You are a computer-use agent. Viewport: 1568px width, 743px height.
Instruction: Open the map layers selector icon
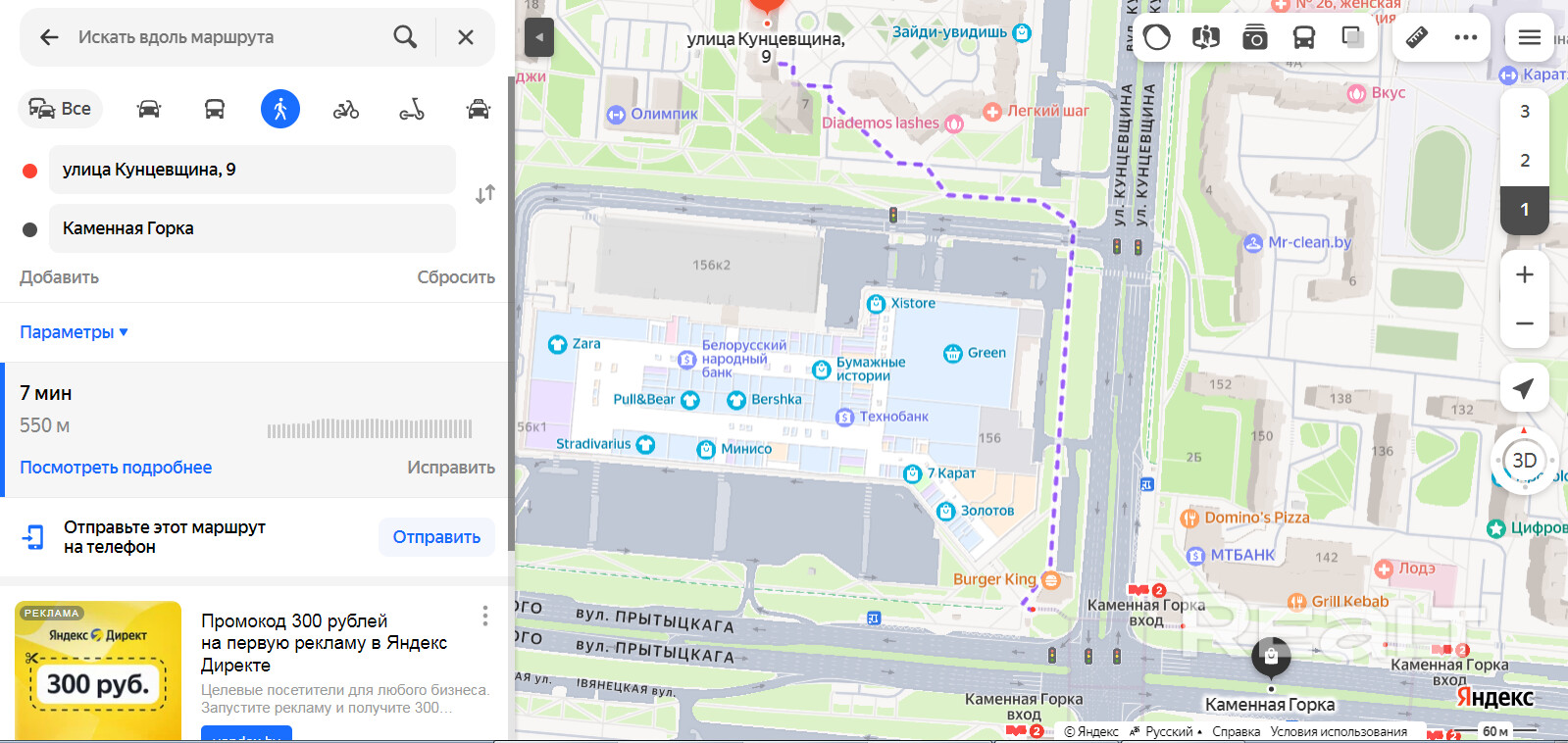(1353, 37)
